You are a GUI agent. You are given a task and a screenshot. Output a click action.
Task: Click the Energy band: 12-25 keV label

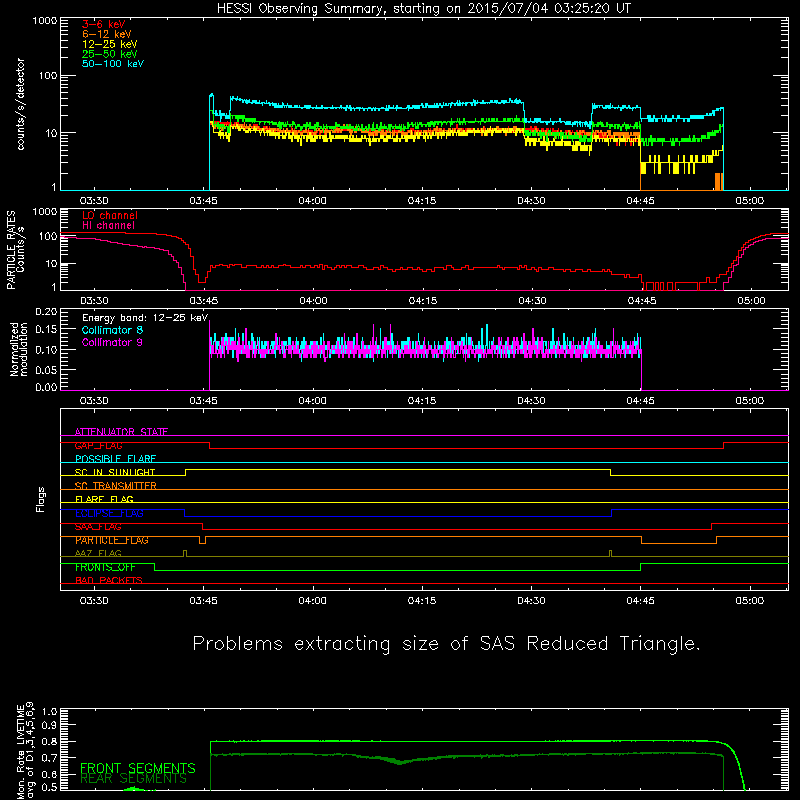coord(145,318)
